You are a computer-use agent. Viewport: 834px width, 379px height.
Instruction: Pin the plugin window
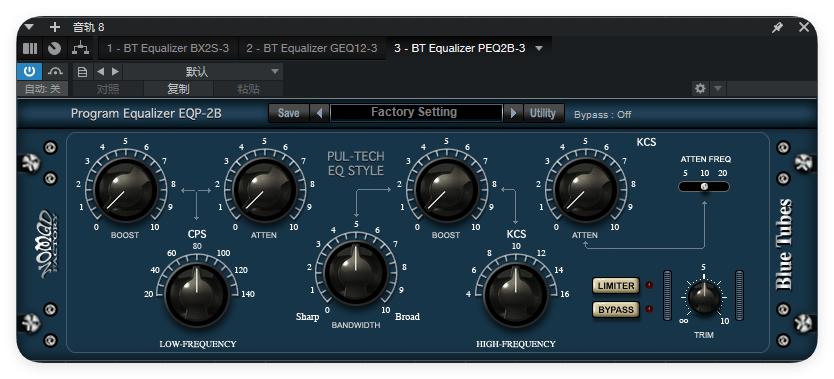[778, 28]
